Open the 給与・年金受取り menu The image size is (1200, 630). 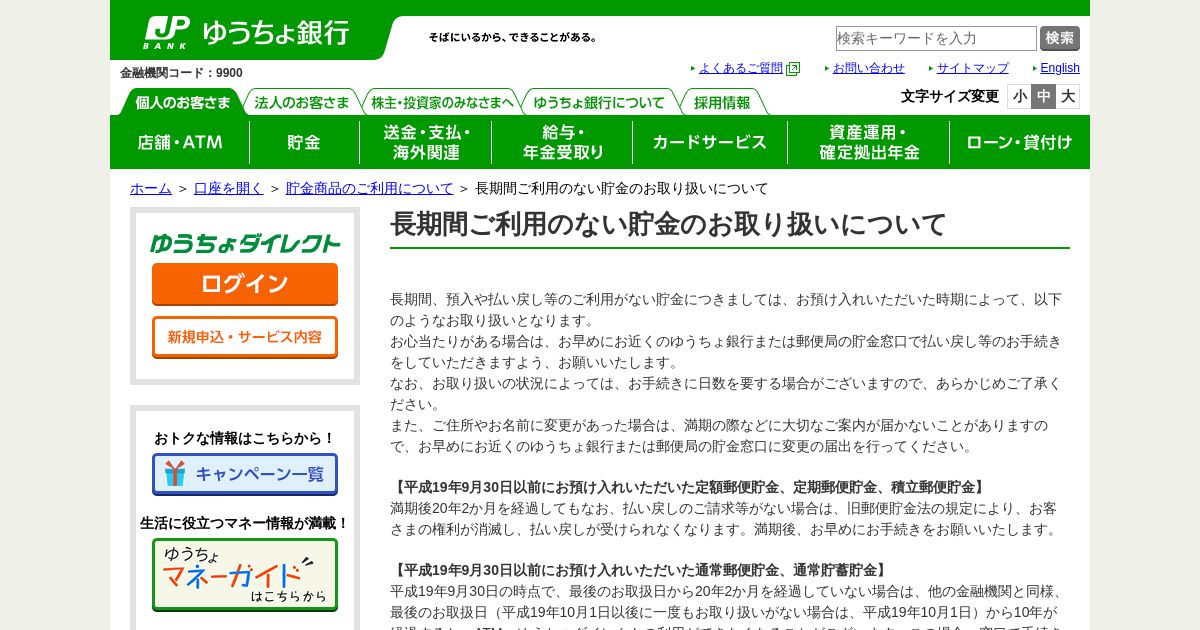563,142
